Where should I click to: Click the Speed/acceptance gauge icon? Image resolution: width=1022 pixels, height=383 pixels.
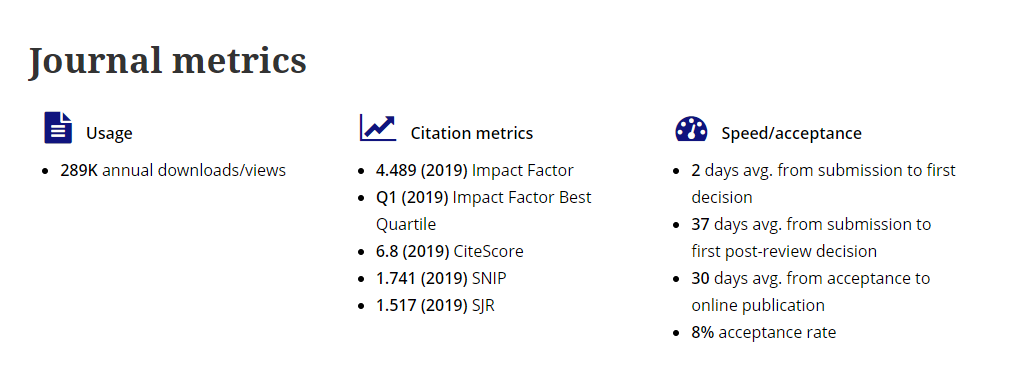(x=692, y=129)
